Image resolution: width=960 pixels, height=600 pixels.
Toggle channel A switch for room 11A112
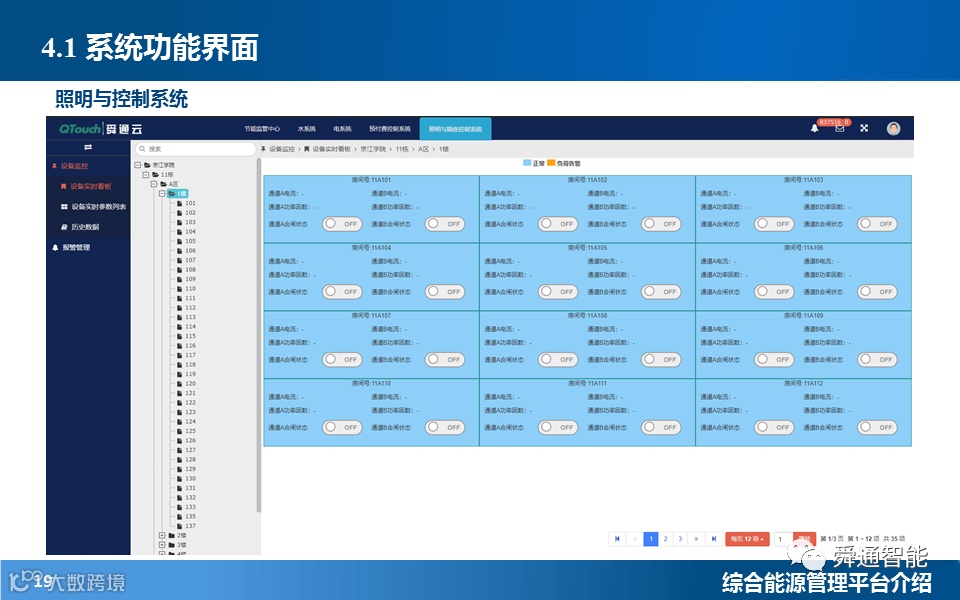coord(774,427)
